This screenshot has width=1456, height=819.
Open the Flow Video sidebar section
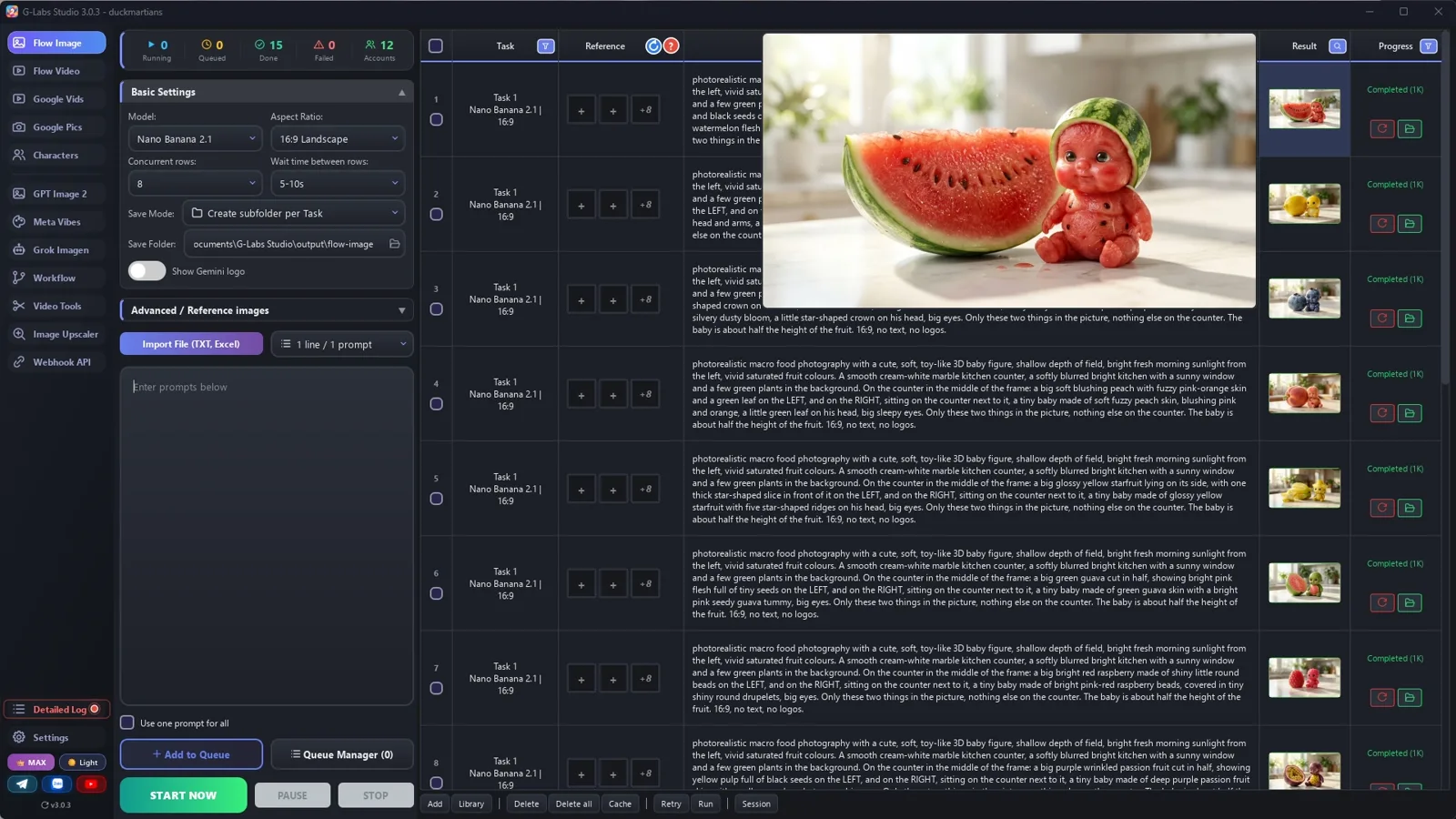(x=56, y=71)
